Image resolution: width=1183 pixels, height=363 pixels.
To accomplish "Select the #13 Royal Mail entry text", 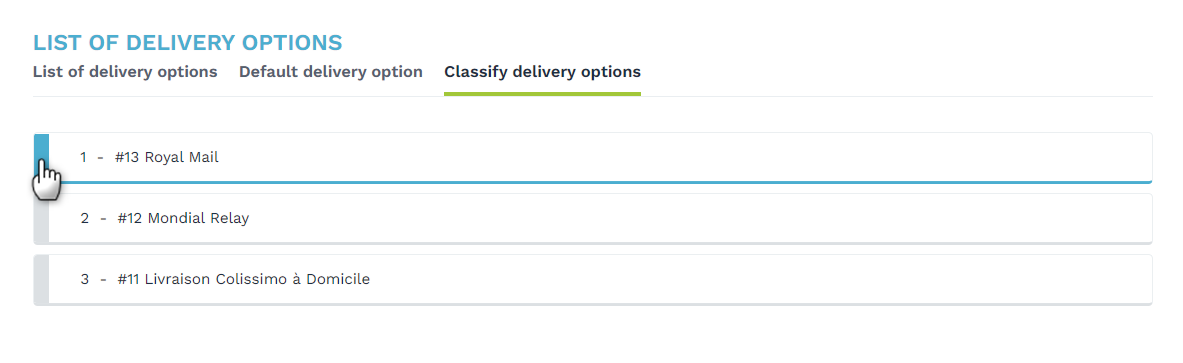I will [167, 158].
